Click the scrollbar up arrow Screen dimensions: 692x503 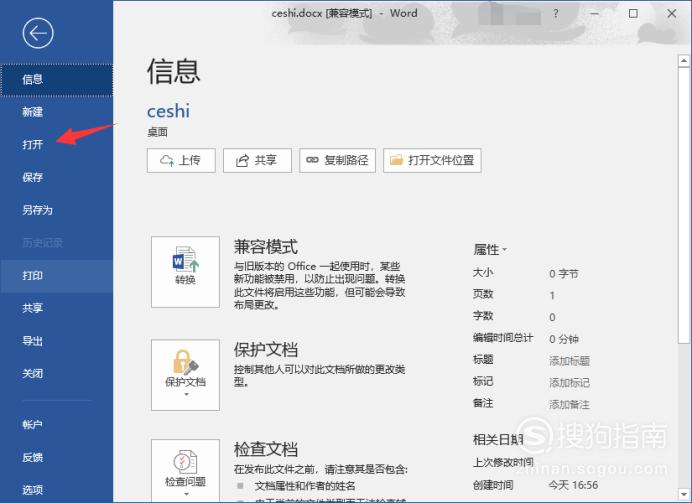[684, 60]
